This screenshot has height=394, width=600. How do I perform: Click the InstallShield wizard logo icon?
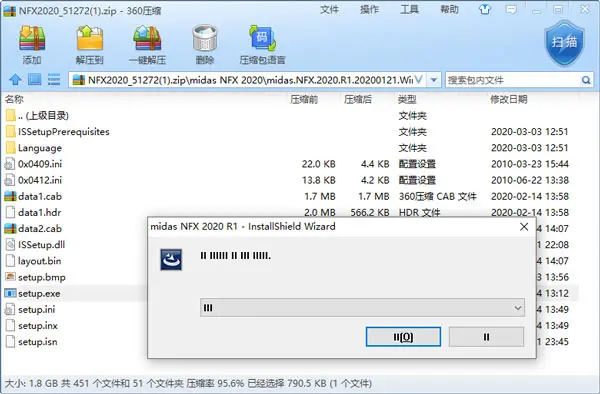click(x=171, y=259)
